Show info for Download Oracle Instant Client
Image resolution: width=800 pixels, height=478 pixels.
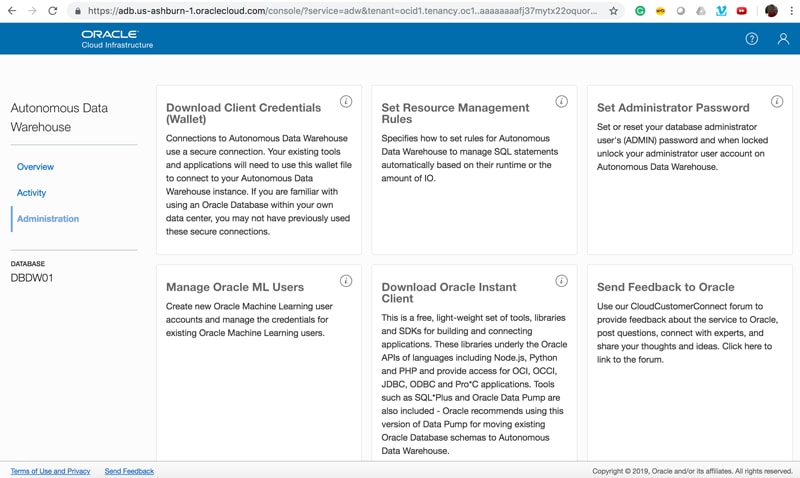pos(561,281)
